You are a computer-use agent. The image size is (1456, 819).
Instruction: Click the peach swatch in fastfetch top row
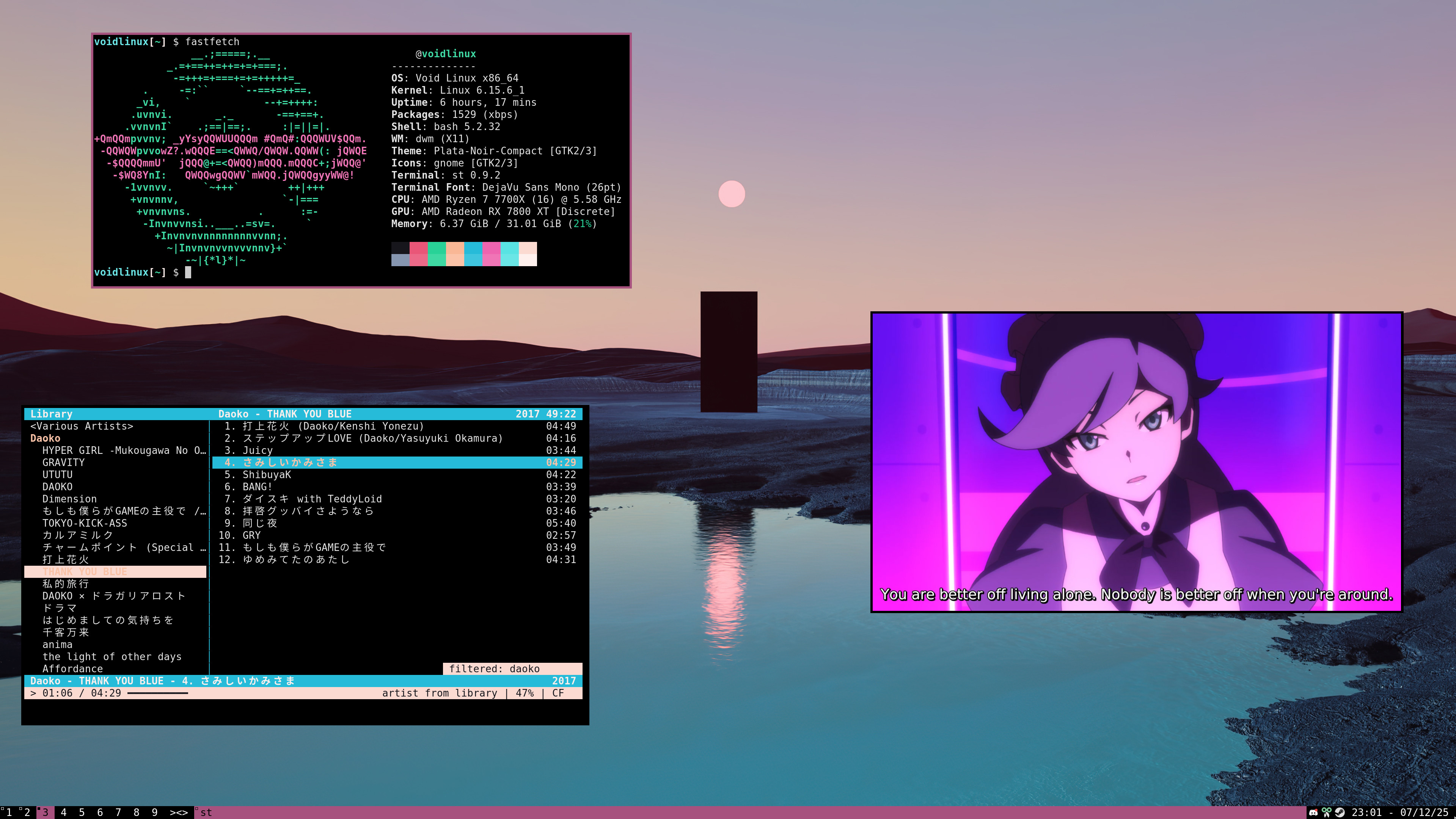coord(455,248)
